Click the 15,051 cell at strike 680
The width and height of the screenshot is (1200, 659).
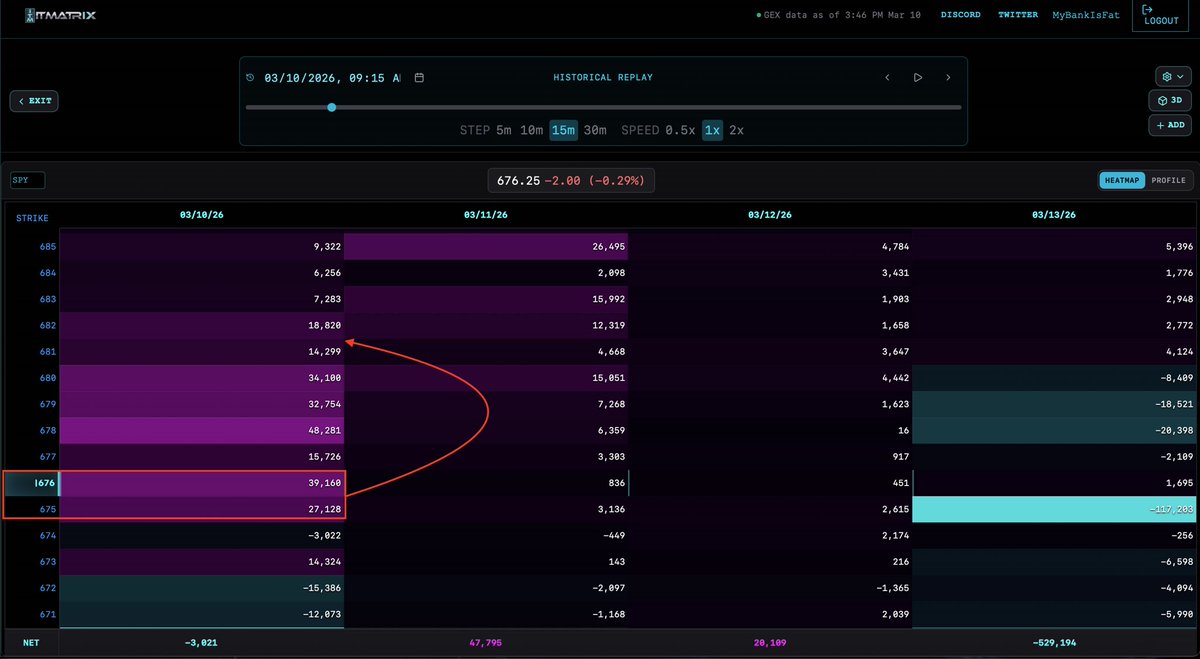point(486,378)
